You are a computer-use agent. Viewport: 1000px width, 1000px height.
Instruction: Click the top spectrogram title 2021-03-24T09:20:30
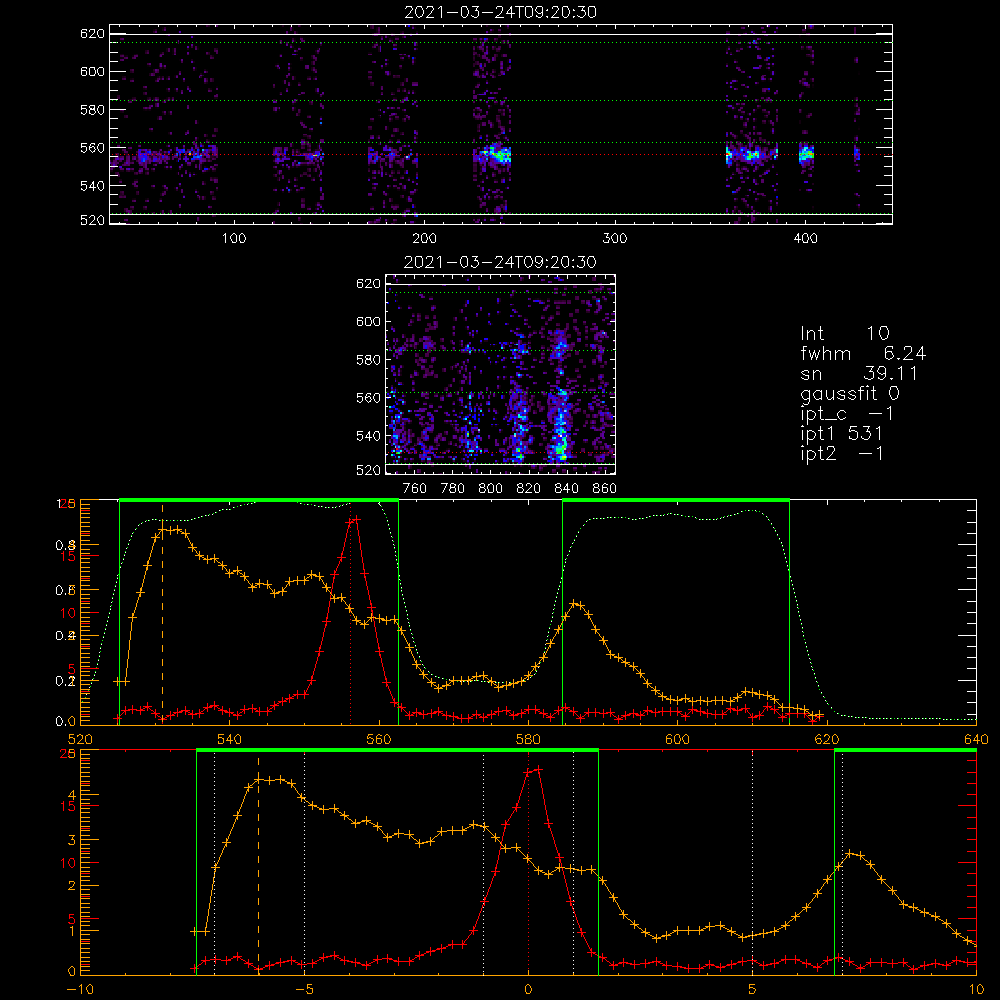(x=500, y=12)
